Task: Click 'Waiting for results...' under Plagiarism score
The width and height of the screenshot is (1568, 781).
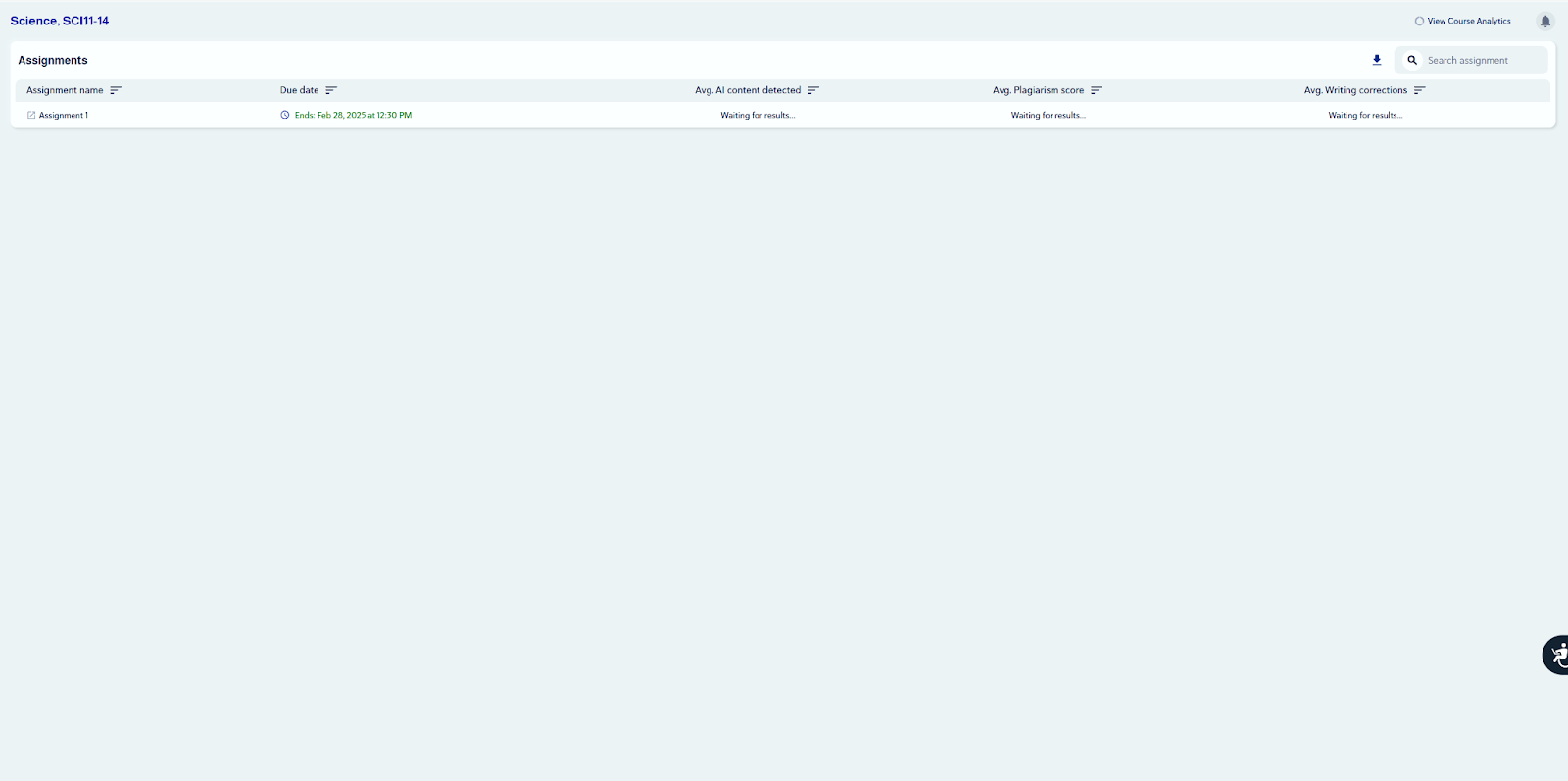Action: tap(1049, 115)
